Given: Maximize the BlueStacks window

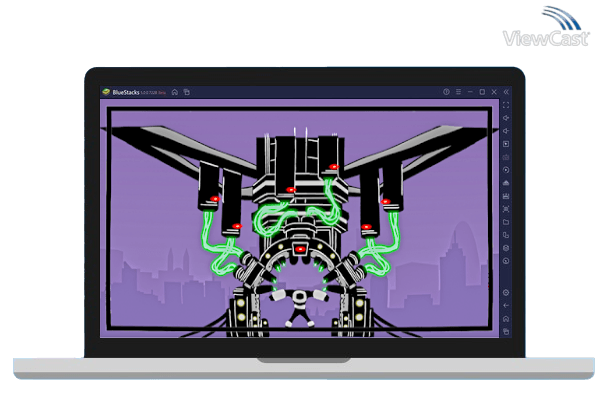Looking at the screenshot, I should [482, 92].
